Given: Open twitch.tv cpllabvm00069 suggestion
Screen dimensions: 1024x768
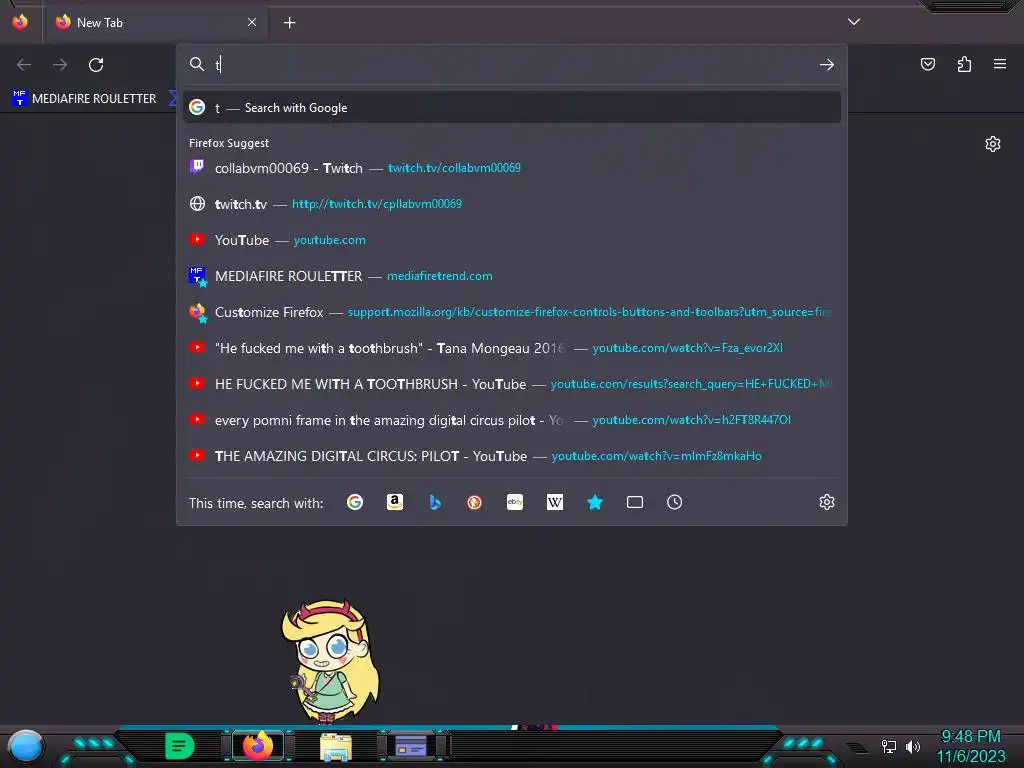Looking at the screenshot, I should point(512,204).
